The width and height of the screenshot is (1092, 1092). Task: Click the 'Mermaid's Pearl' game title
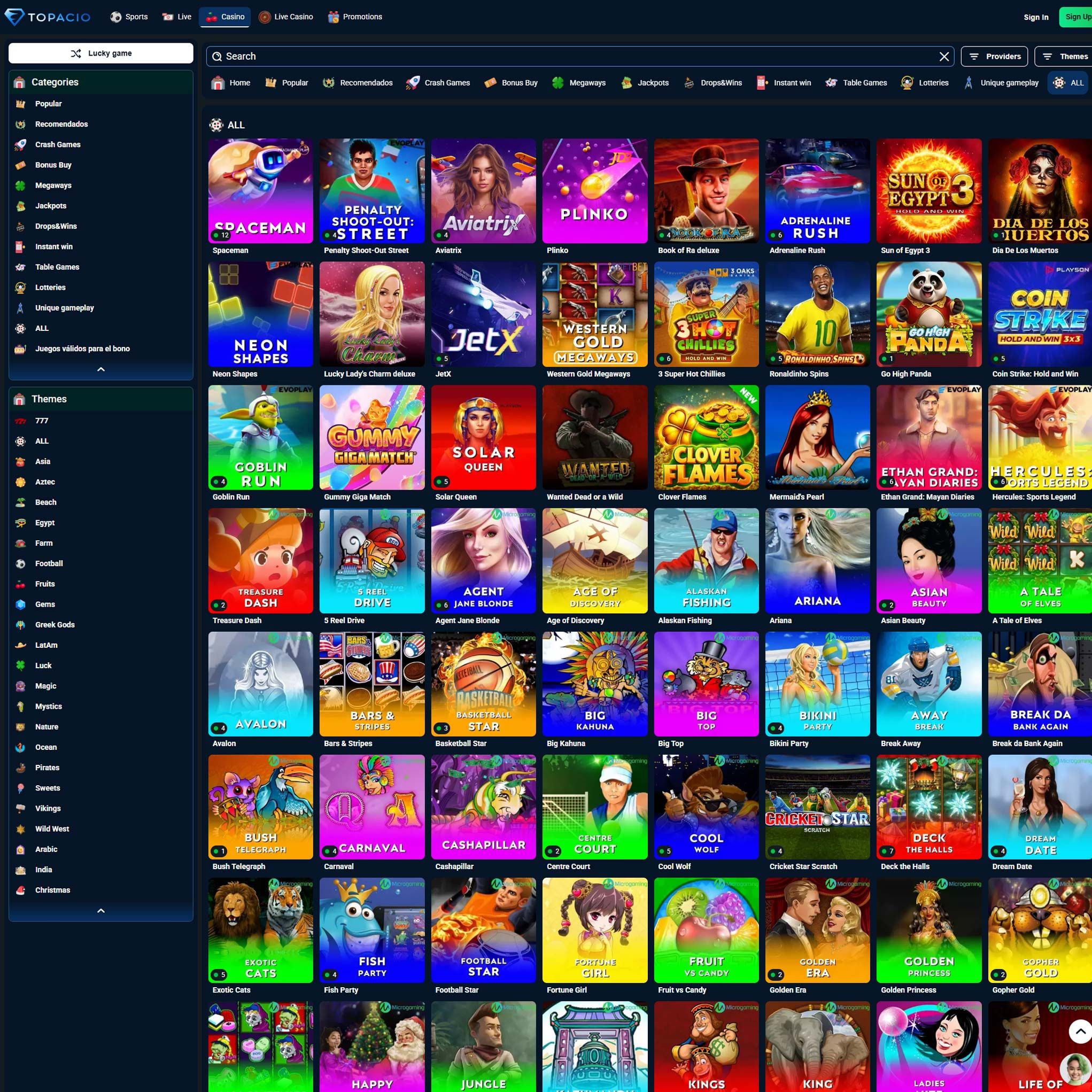796,497
